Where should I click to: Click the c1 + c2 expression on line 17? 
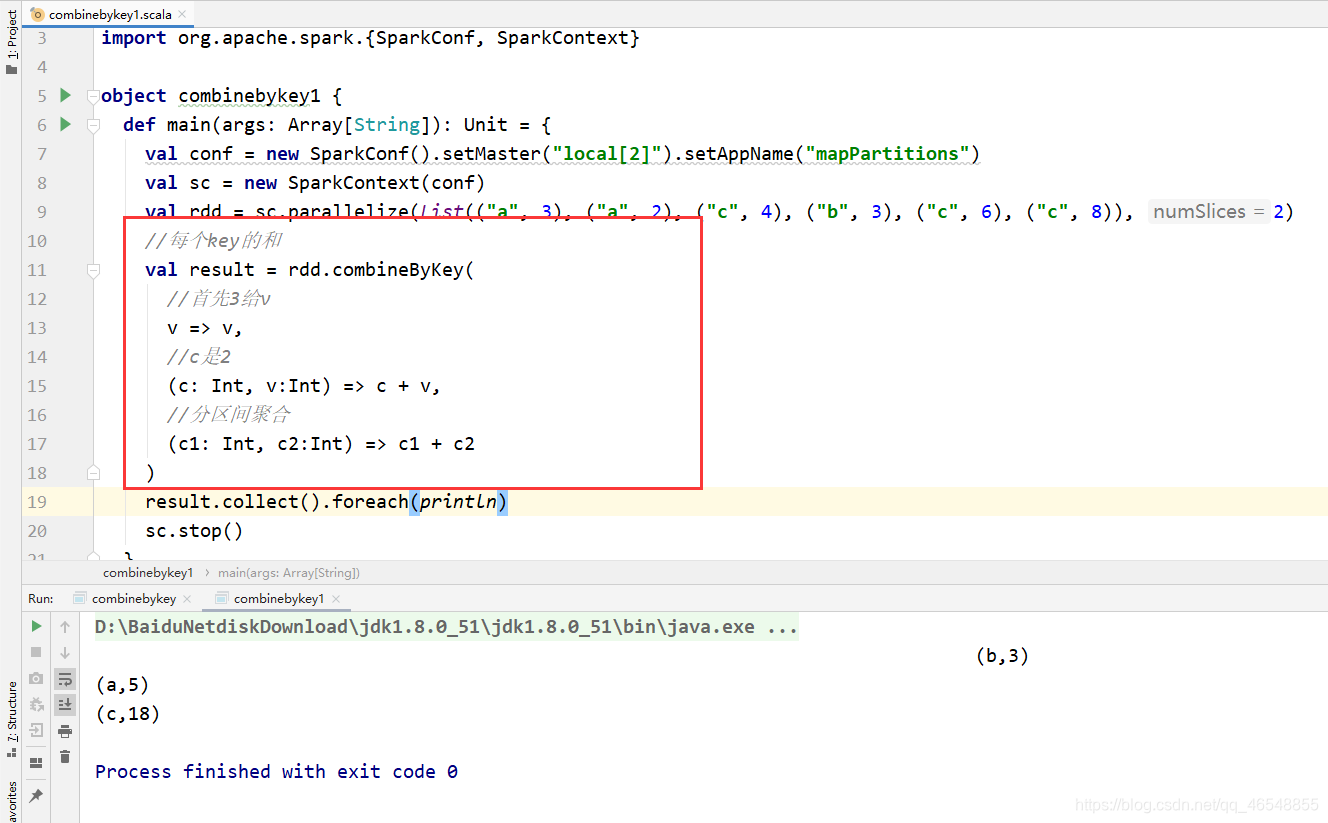point(436,444)
